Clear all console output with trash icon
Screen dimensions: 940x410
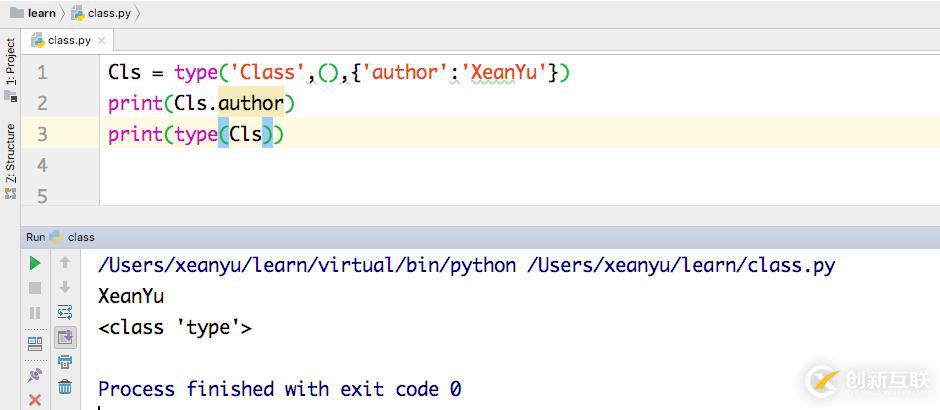(x=65, y=387)
